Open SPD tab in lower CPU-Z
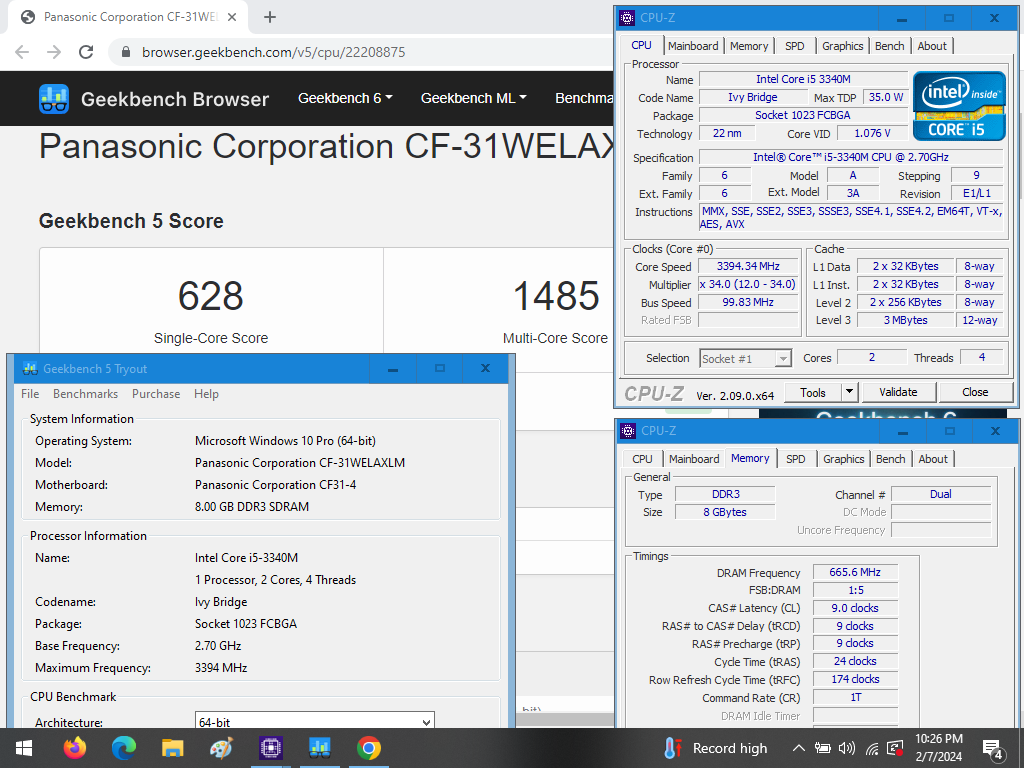Screen dimensions: 1024x768 (795, 459)
